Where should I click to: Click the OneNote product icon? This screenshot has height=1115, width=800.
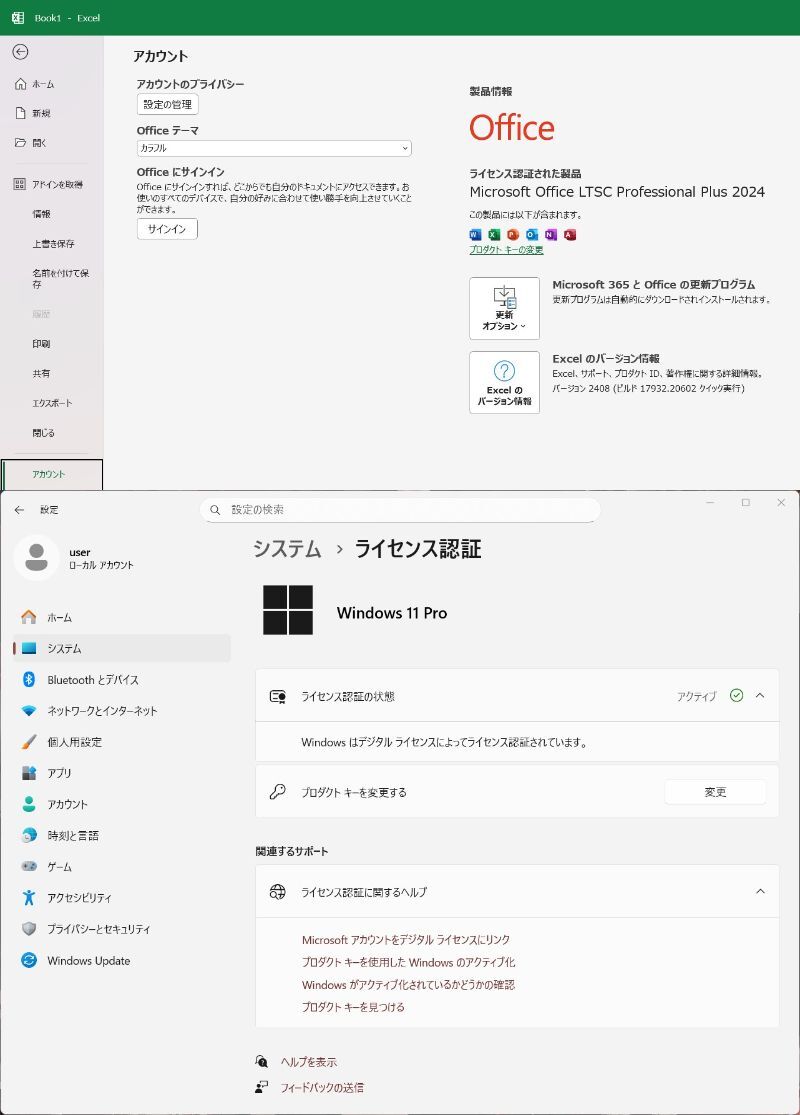pyautogui.click(x=550, y=235)
